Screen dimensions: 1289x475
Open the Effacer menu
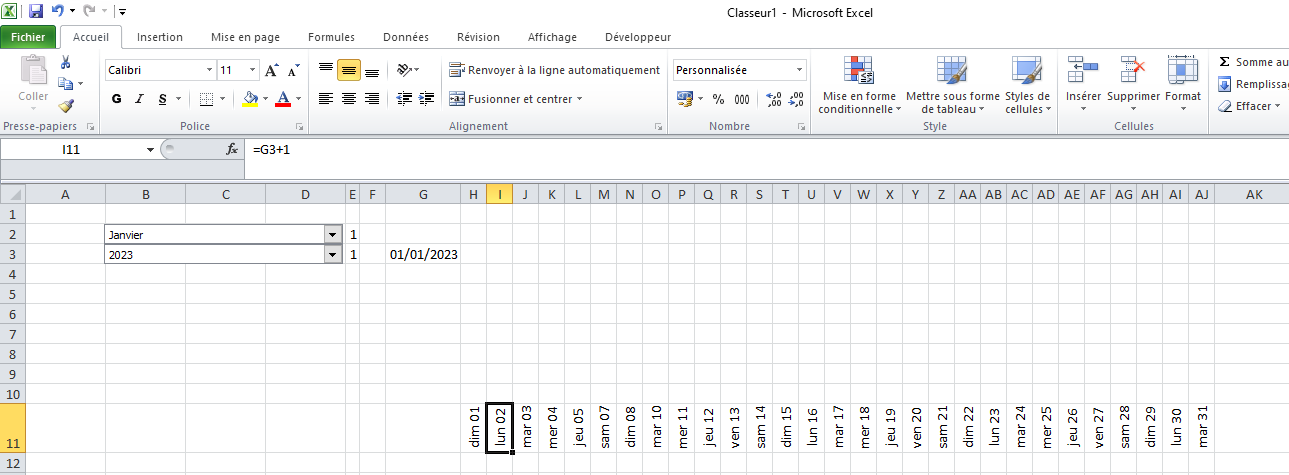click(1250, 106)
